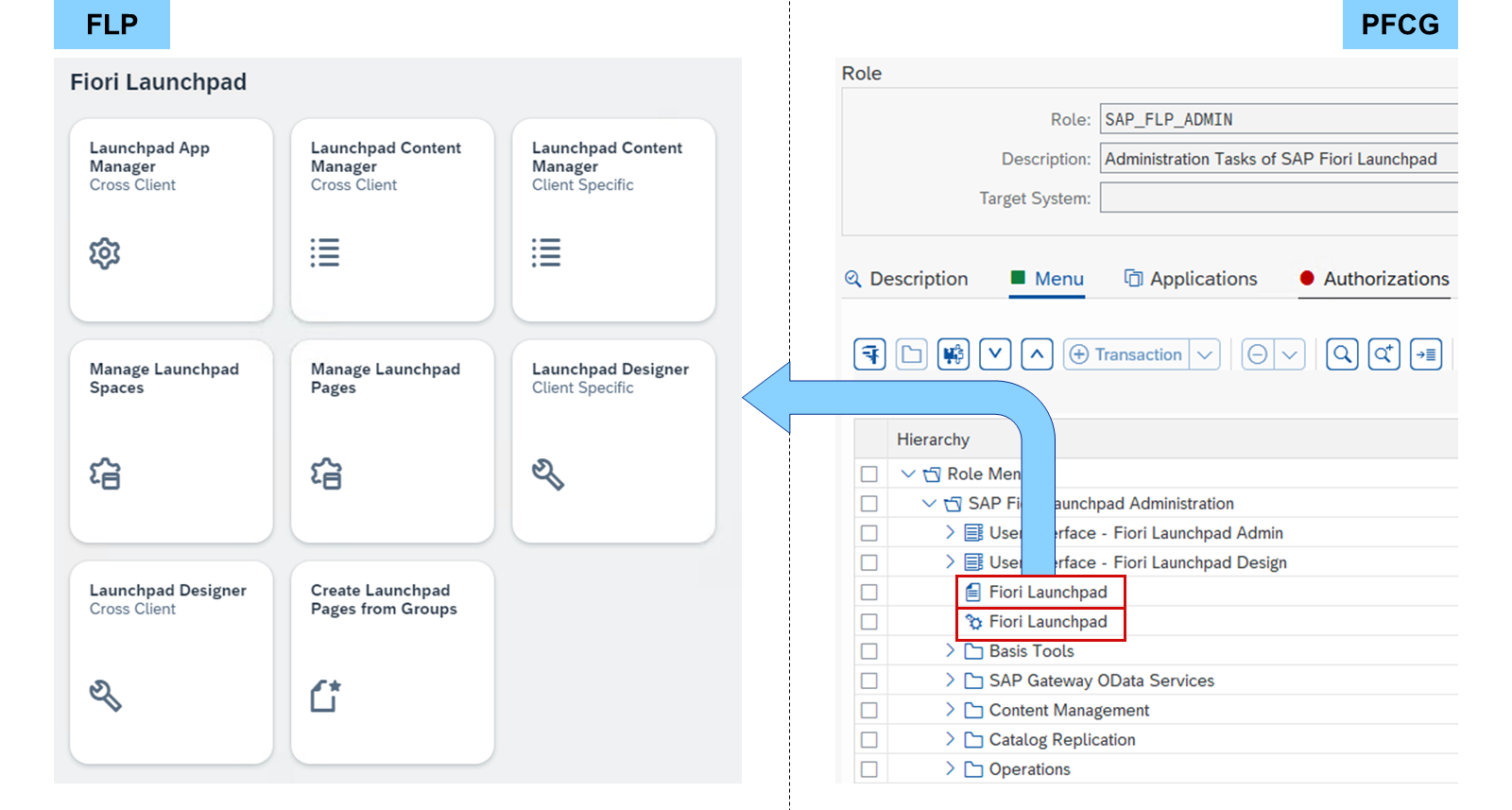
Task: Click the create folder toolbar icon
Action: coord(912,354)
